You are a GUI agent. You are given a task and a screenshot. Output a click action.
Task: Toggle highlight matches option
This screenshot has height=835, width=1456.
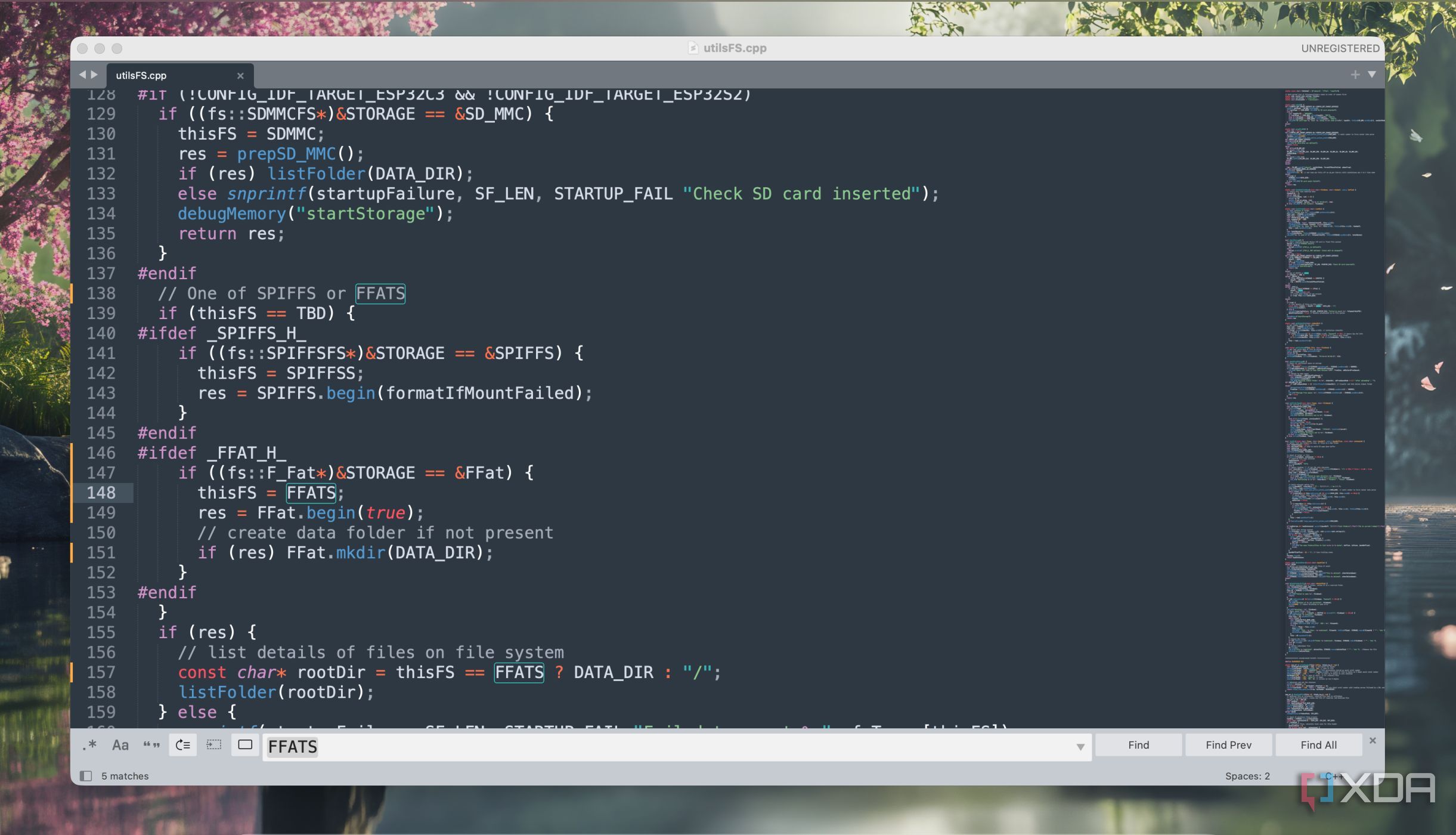tap(245, 745)
